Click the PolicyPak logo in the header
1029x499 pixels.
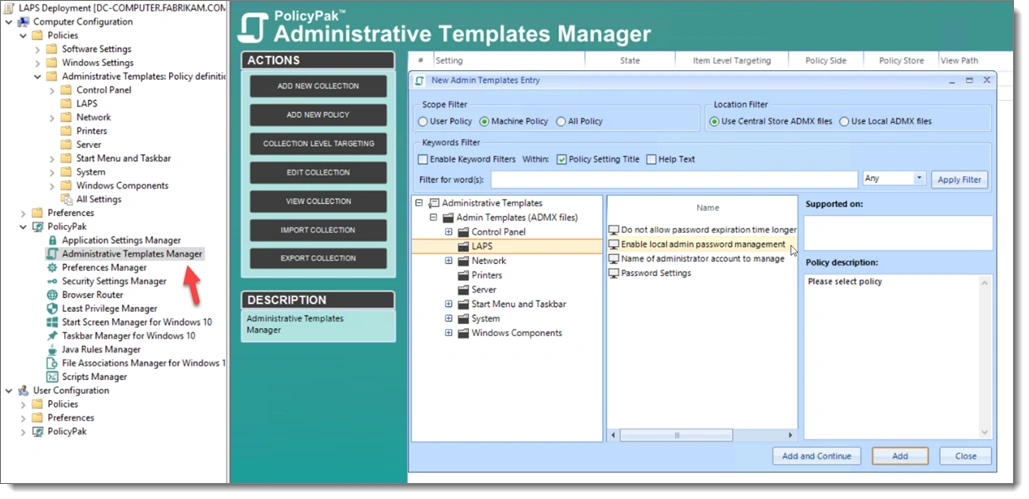point(251,28)
